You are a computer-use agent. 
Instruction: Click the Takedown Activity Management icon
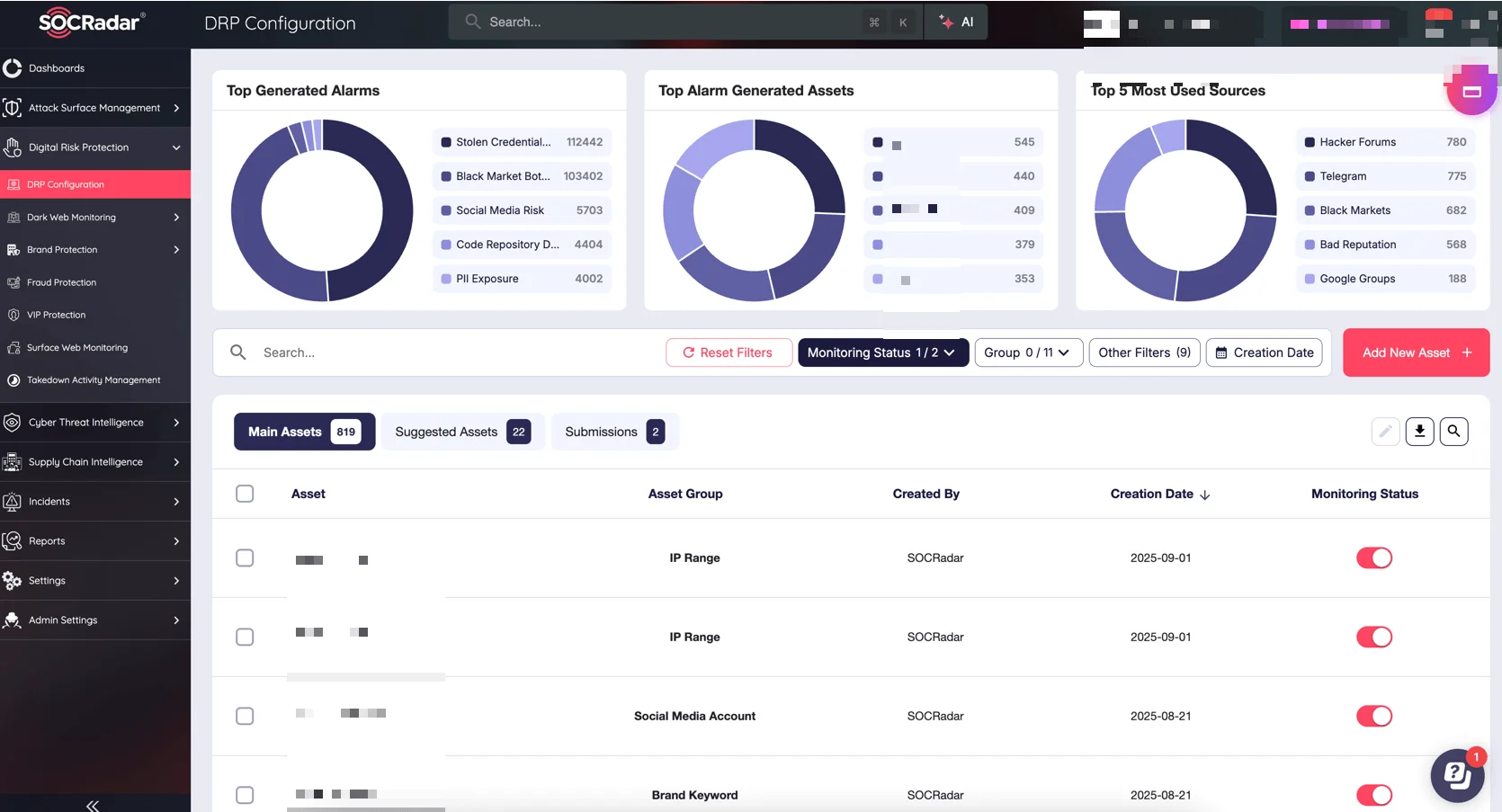13,380
